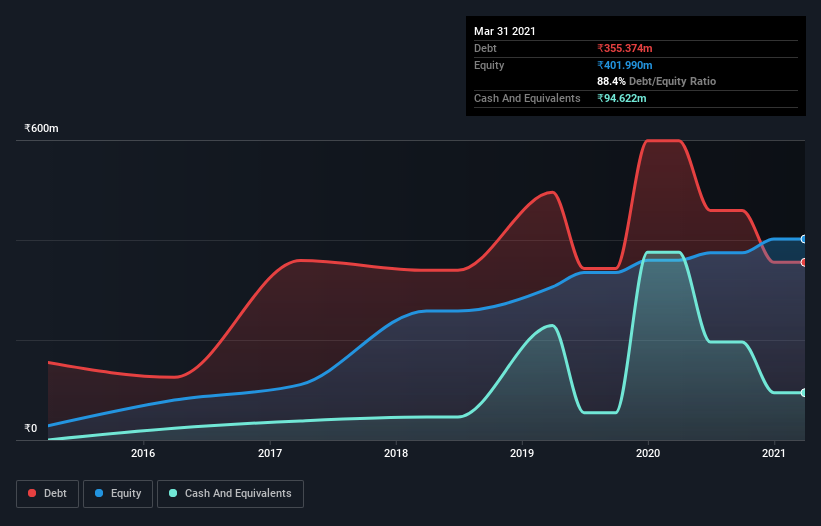Select the red Debt endpoint marker
Viewport: 821px width, 526px height.
(x=804, y=262)
